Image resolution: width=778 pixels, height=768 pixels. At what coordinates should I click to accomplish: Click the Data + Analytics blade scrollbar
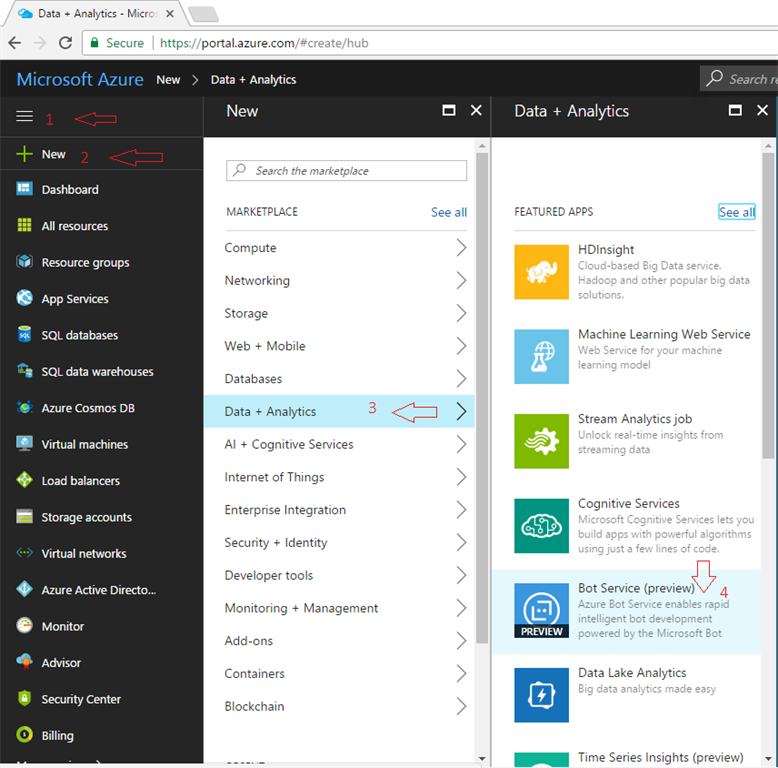click(x=768, y=305)
